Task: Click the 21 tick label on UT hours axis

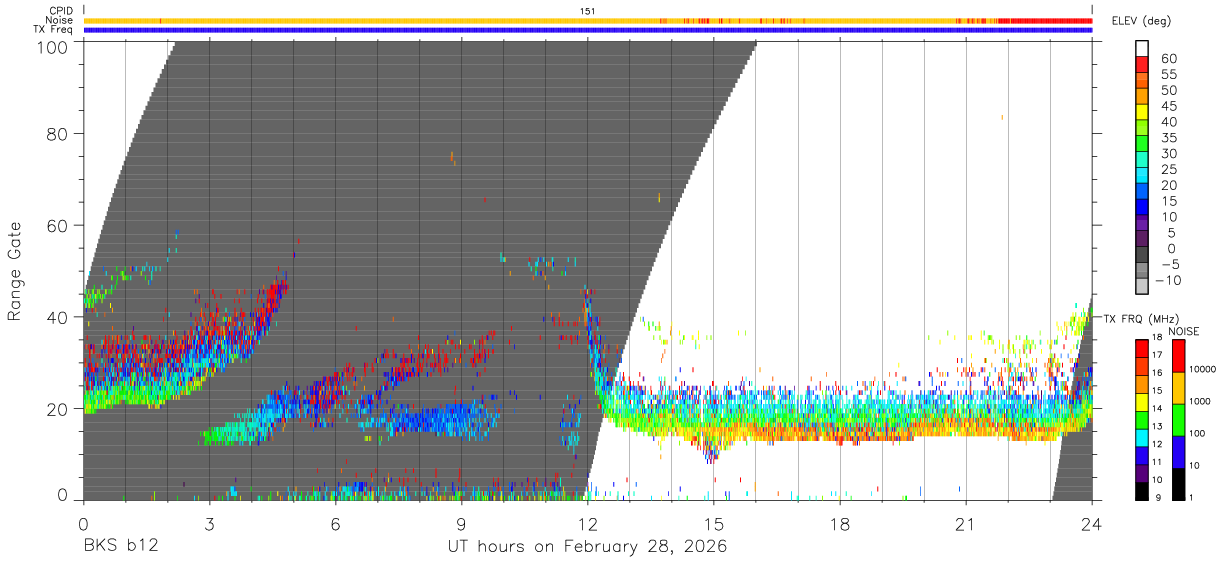Action: click(x=966, y=523)
